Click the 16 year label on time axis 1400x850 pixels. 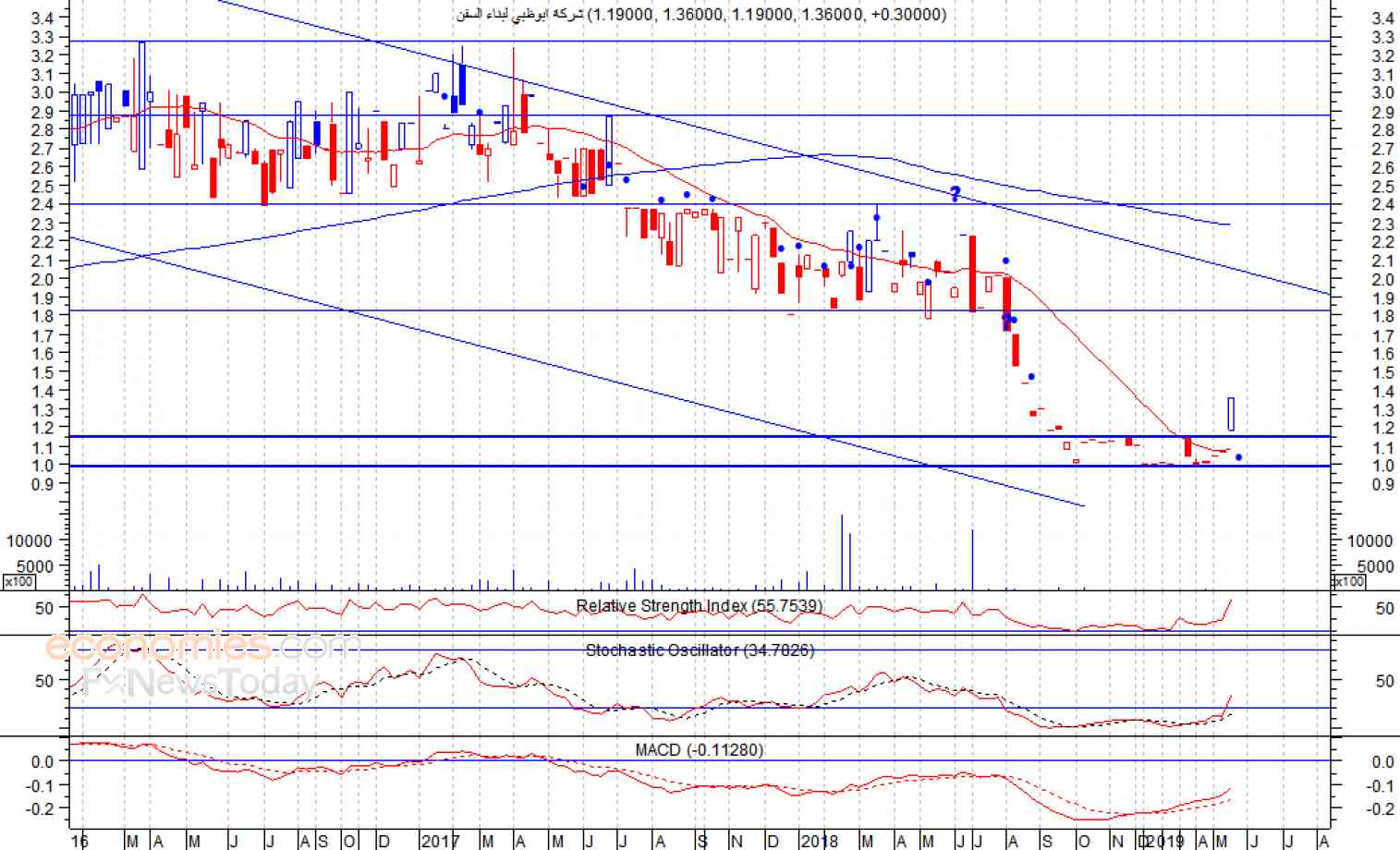point(79,841)
